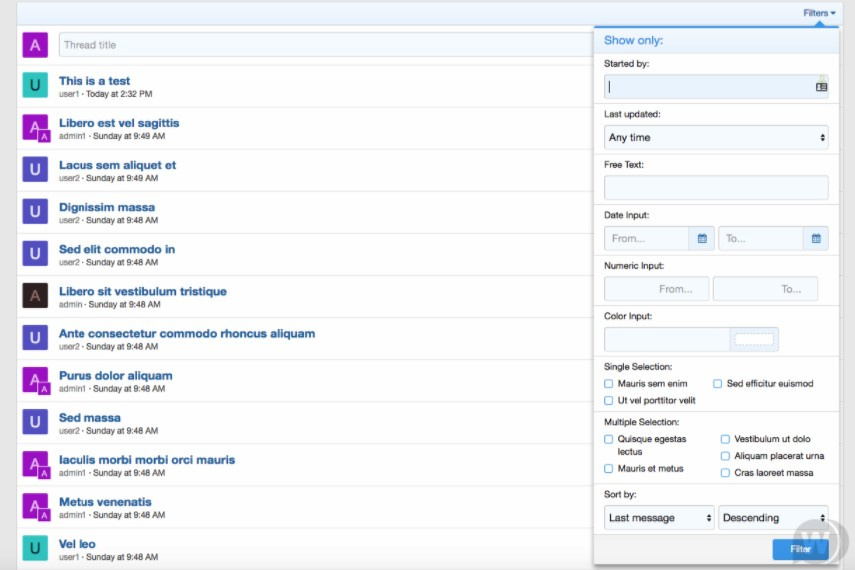Click the contact card icon in Started by
Screen dimensions: 855x570
[x=821, y=87]
